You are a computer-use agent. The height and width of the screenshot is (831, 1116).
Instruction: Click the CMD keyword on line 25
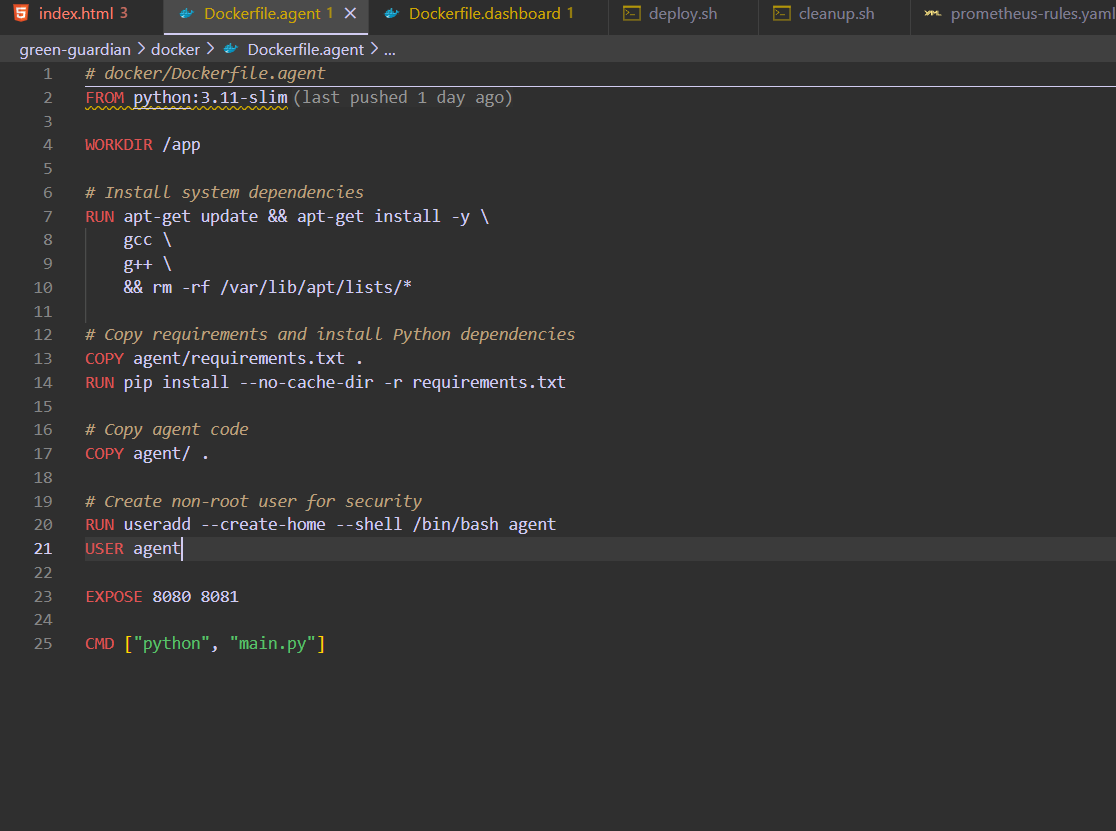(x=100, y=644)
